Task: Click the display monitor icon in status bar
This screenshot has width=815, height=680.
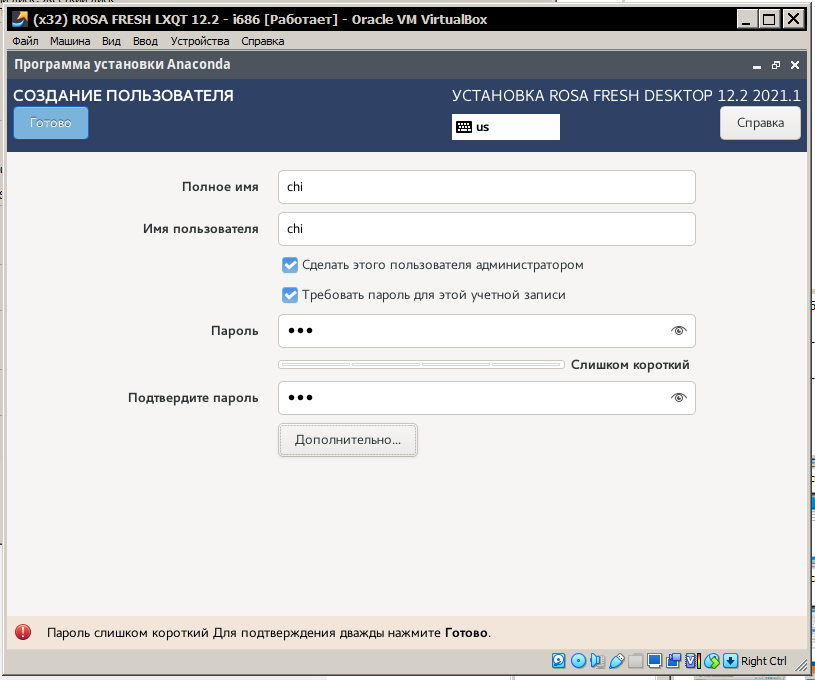Action: (x=654, y=661)
